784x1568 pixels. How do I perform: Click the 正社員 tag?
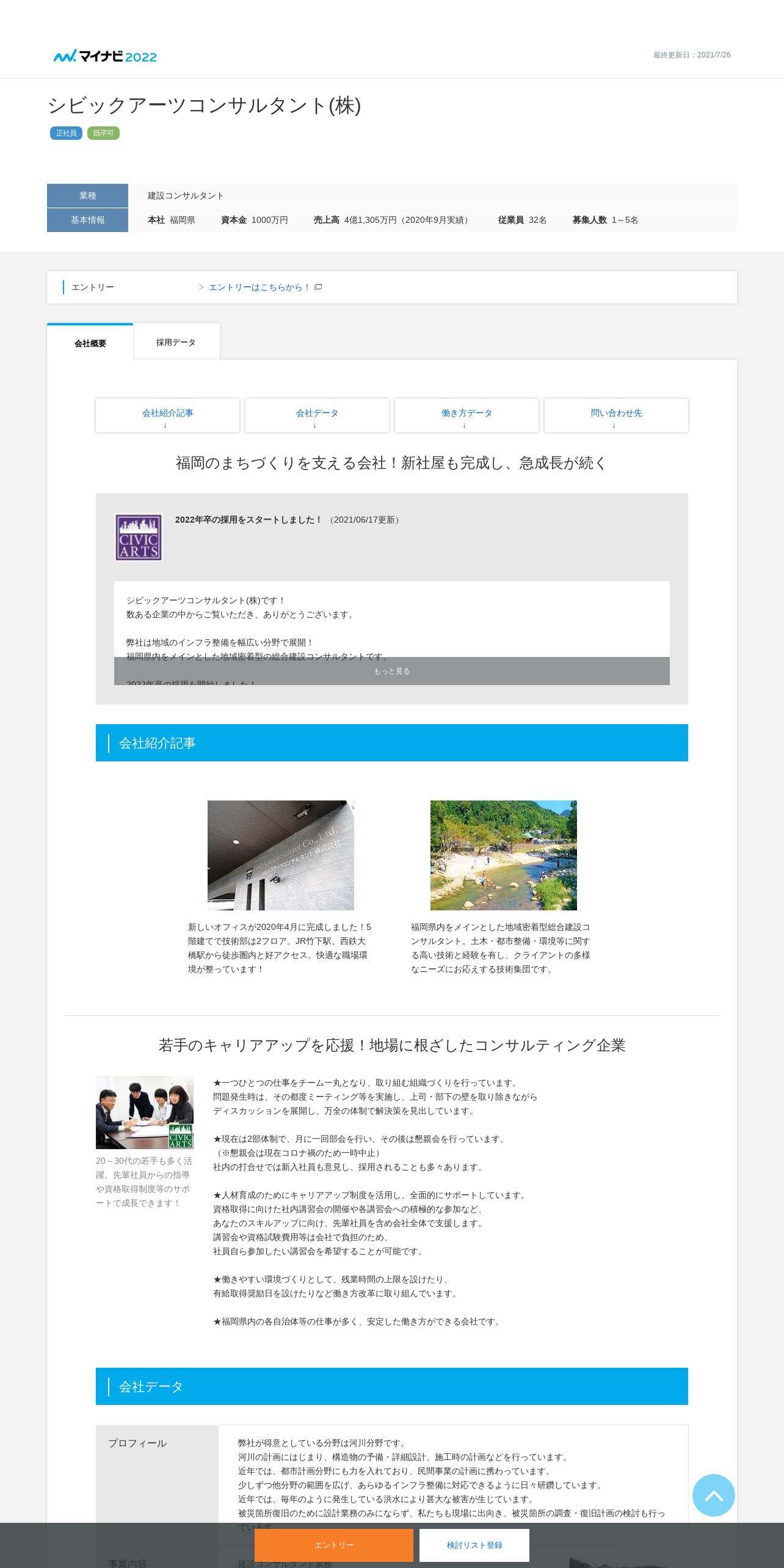point(66,133)
